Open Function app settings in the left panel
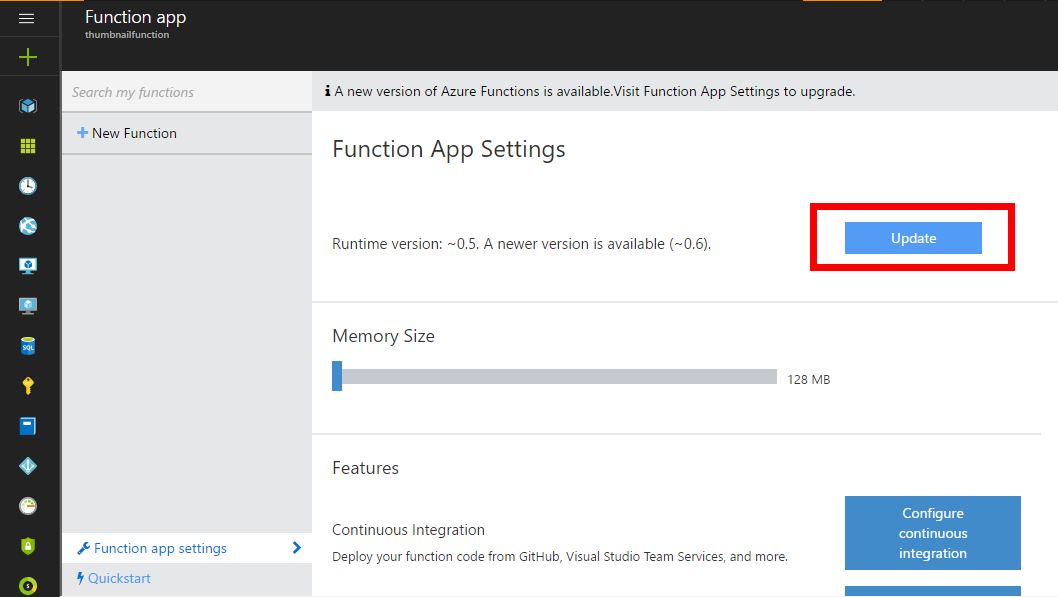This screenshot has height=597, width=1058. pyautogui.click(x=160, y=548)
